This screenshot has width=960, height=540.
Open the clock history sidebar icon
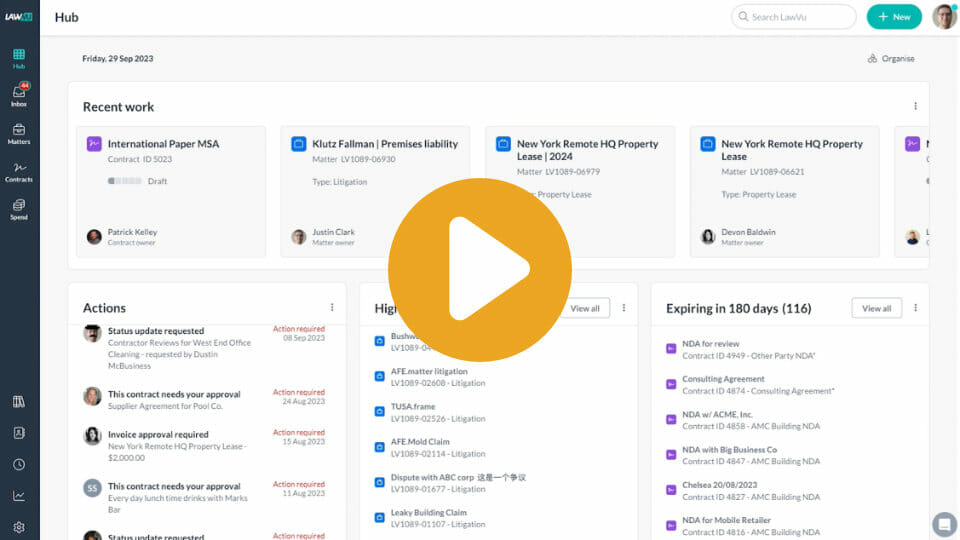pyautogui.click(x=19, y=465)
